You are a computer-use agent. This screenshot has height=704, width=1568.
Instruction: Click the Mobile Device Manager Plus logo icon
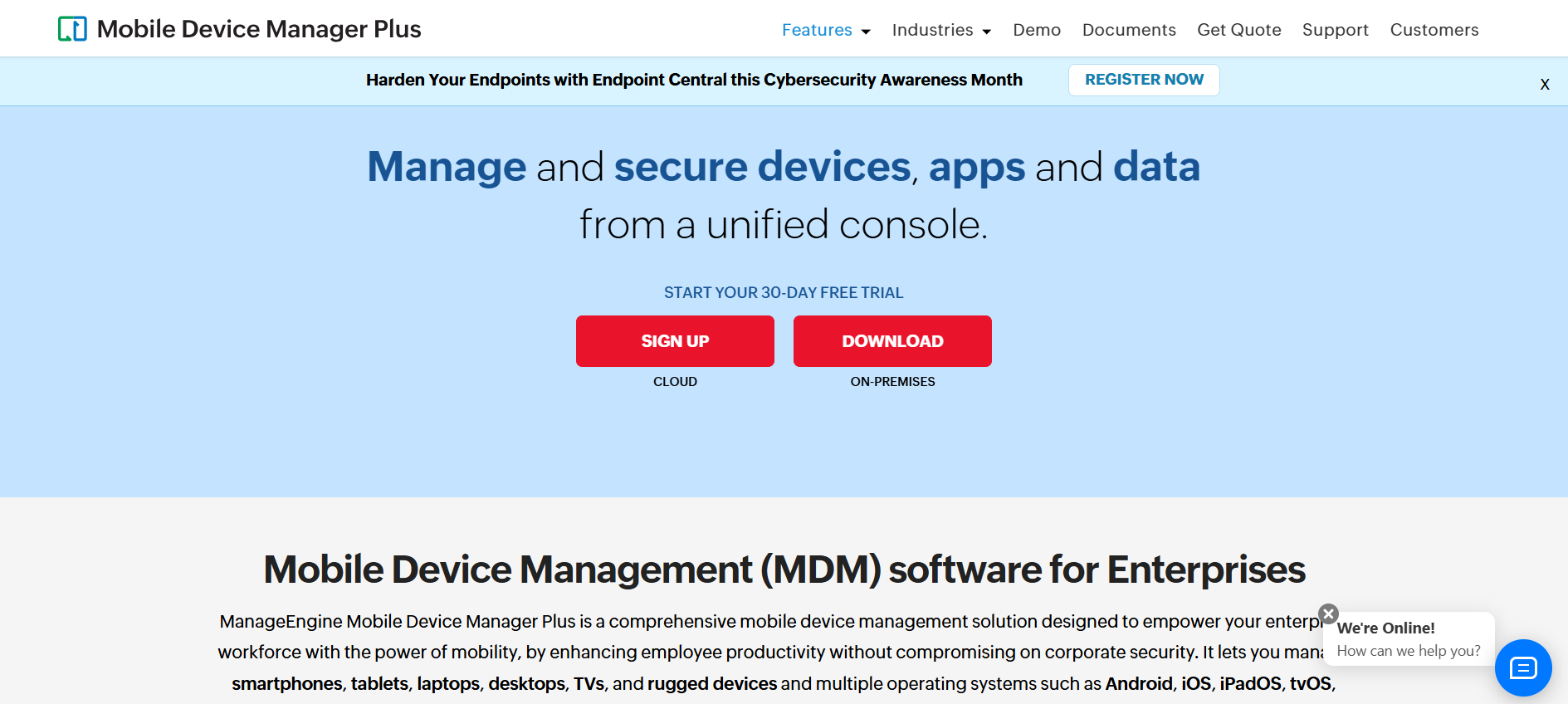72,29
